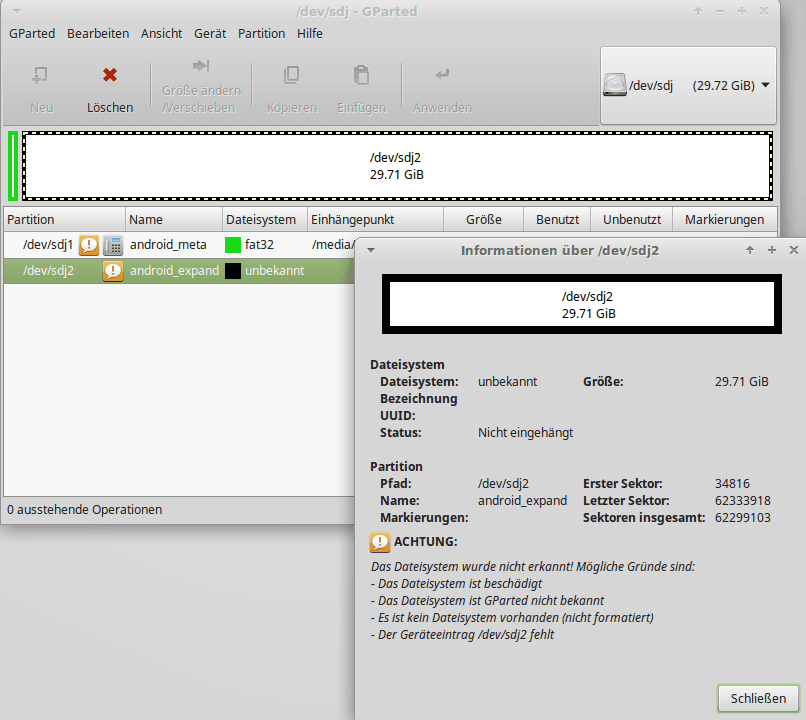The height and width of the screenshot is (720, 806).
Task: Click the 29.71 GiB Größe value in the dialog
Action: [741, 382]
